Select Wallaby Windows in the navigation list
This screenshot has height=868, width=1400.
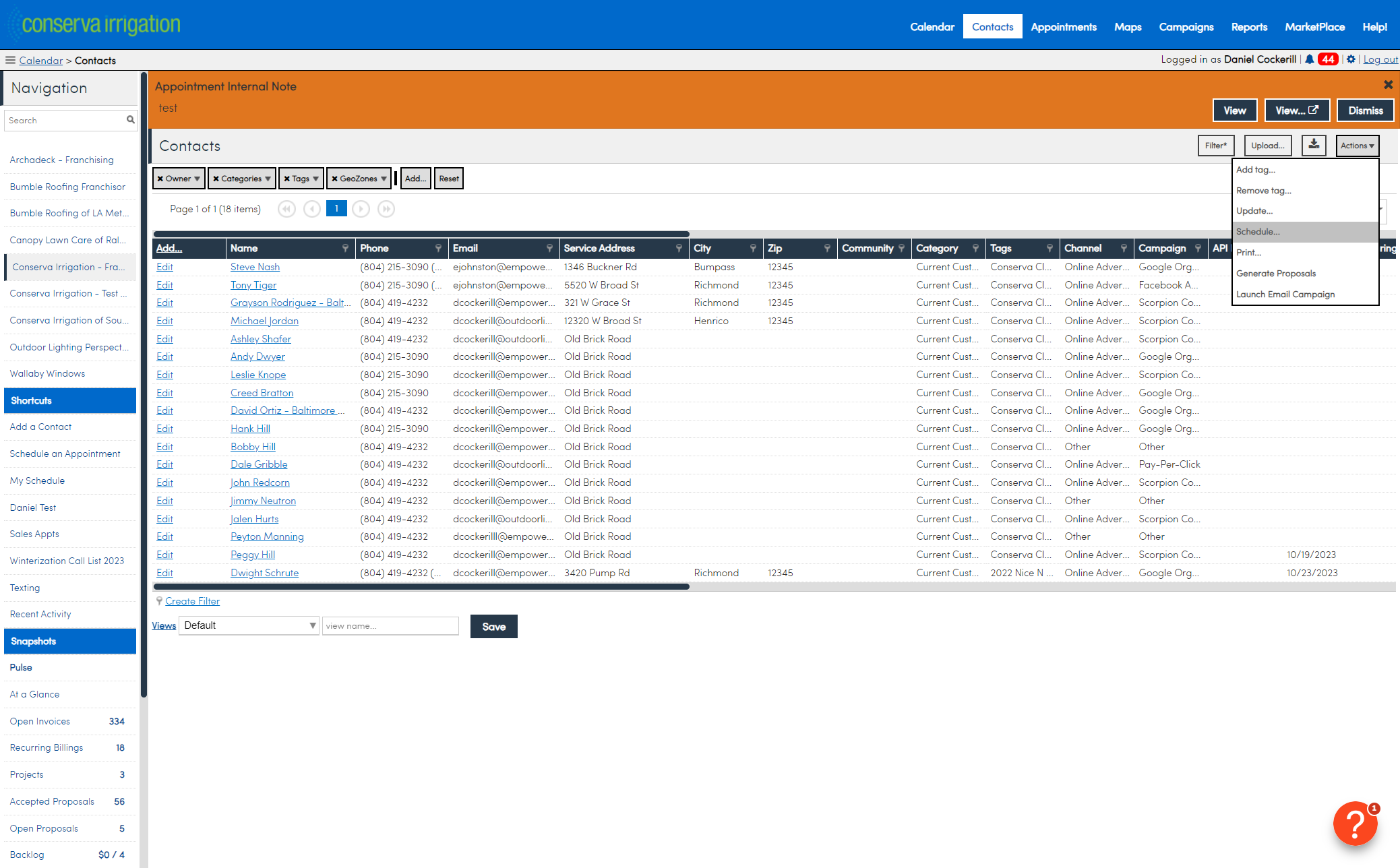click(x=47, y=373)
